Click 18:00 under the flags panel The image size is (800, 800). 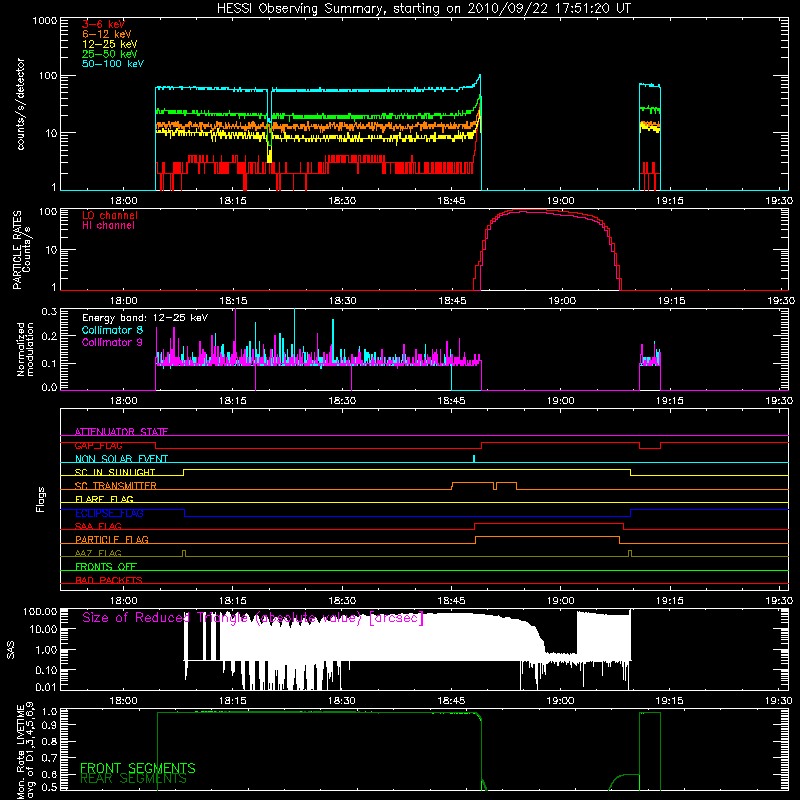tap(123, 601)
